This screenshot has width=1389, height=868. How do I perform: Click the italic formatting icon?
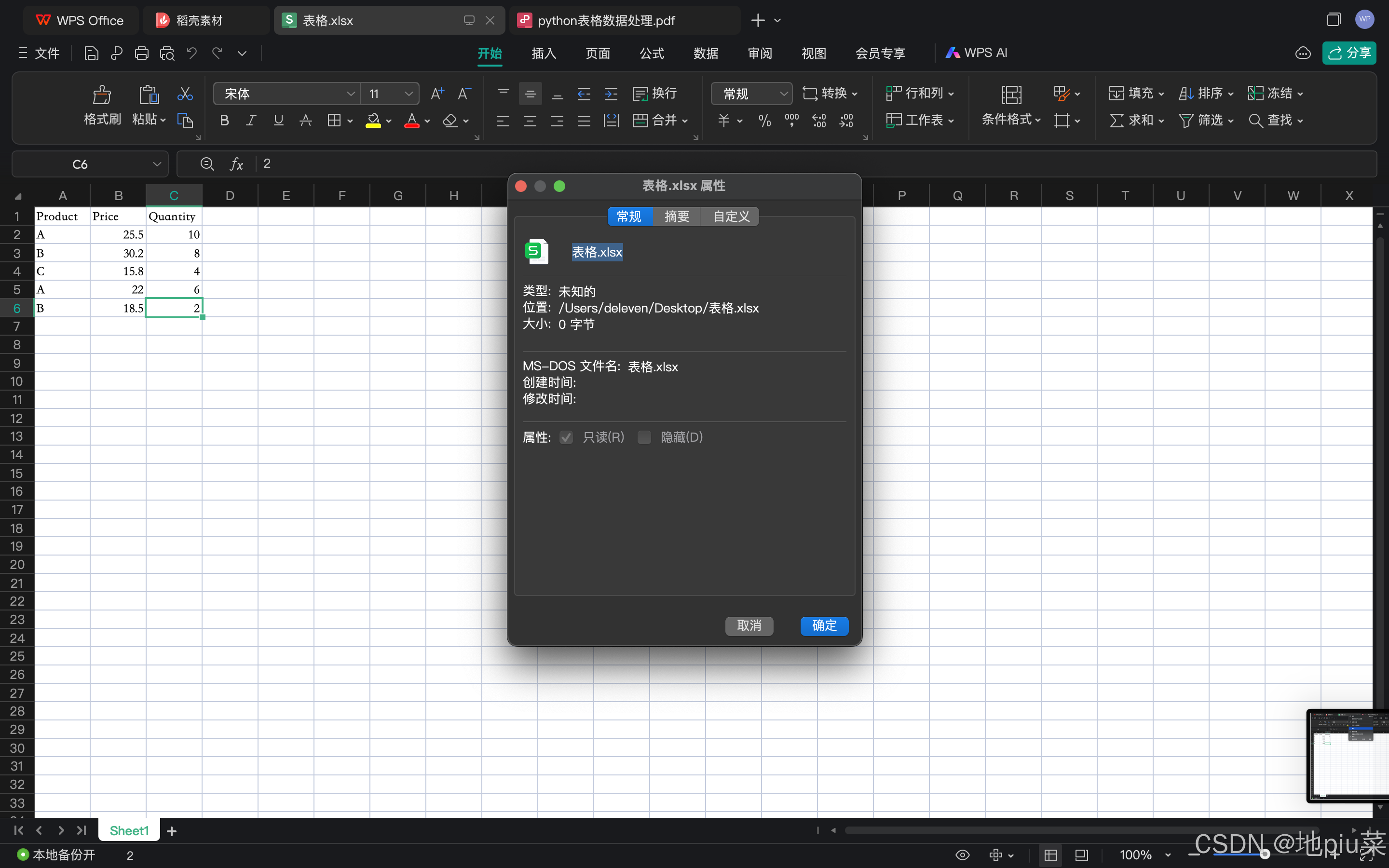tap(251, 121)
